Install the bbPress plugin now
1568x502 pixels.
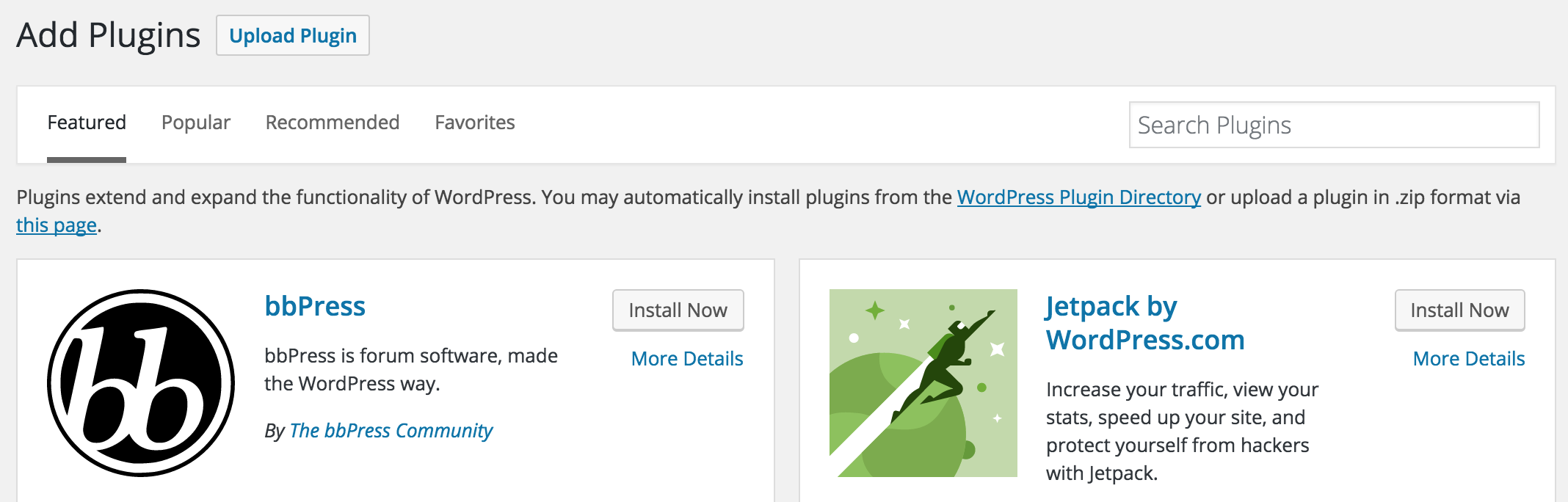678,310
